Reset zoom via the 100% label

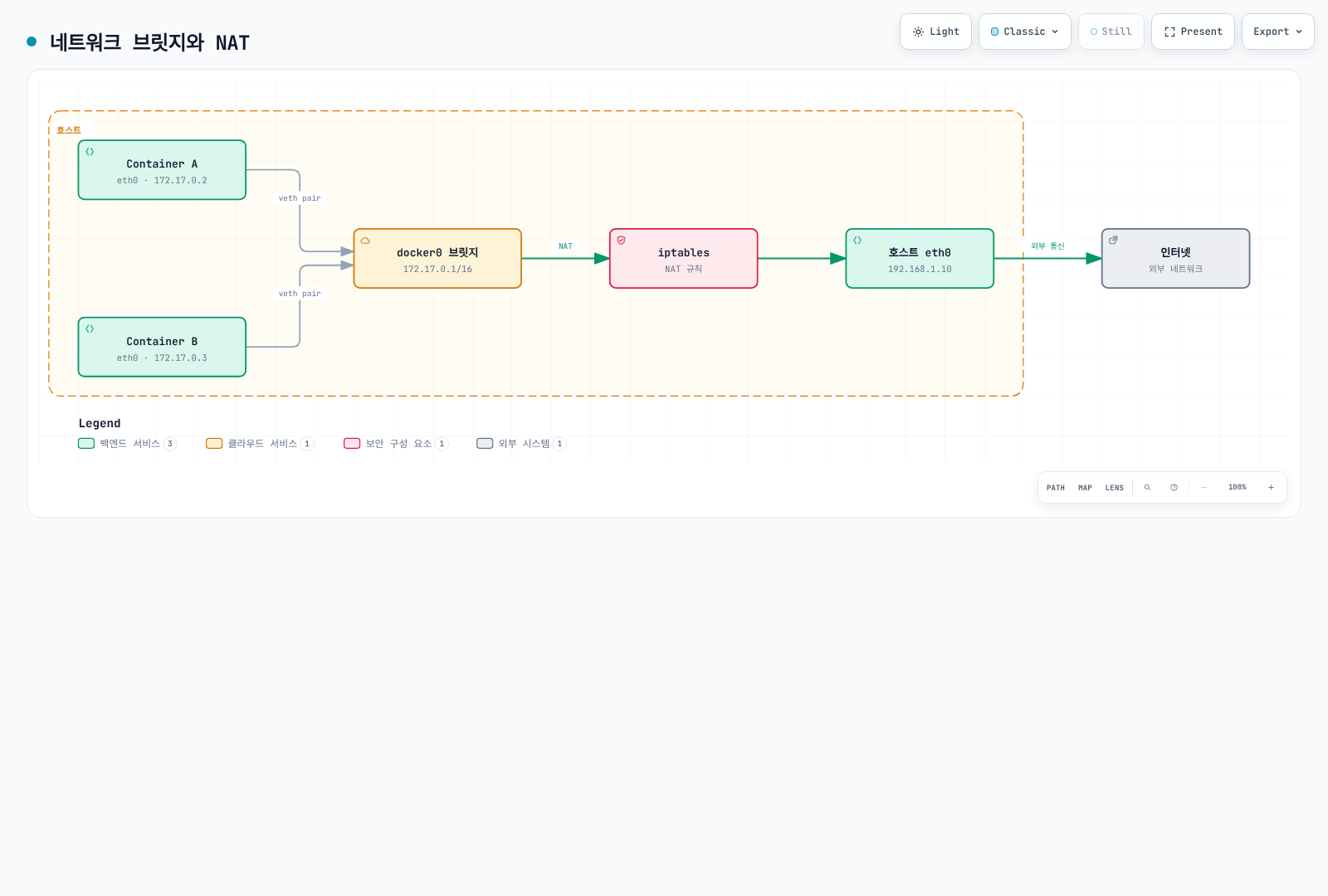click(1238, 488)
